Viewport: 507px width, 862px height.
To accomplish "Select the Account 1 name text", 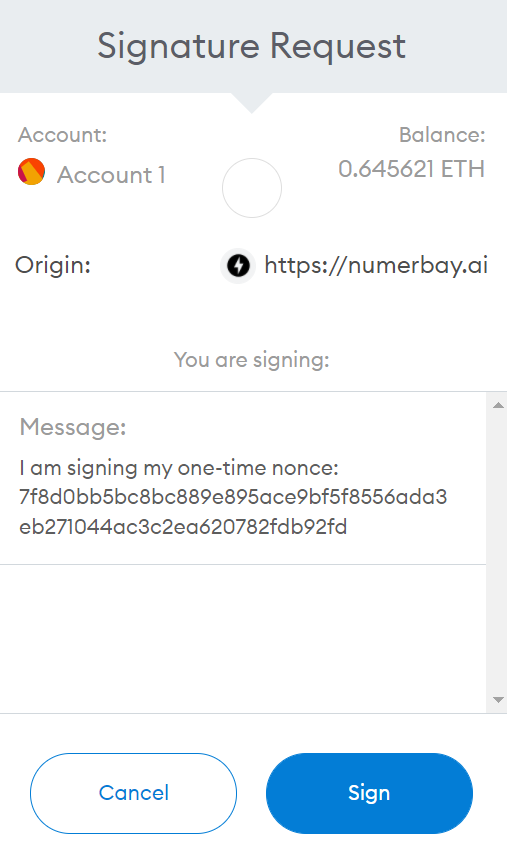I will tap(111, 175).
